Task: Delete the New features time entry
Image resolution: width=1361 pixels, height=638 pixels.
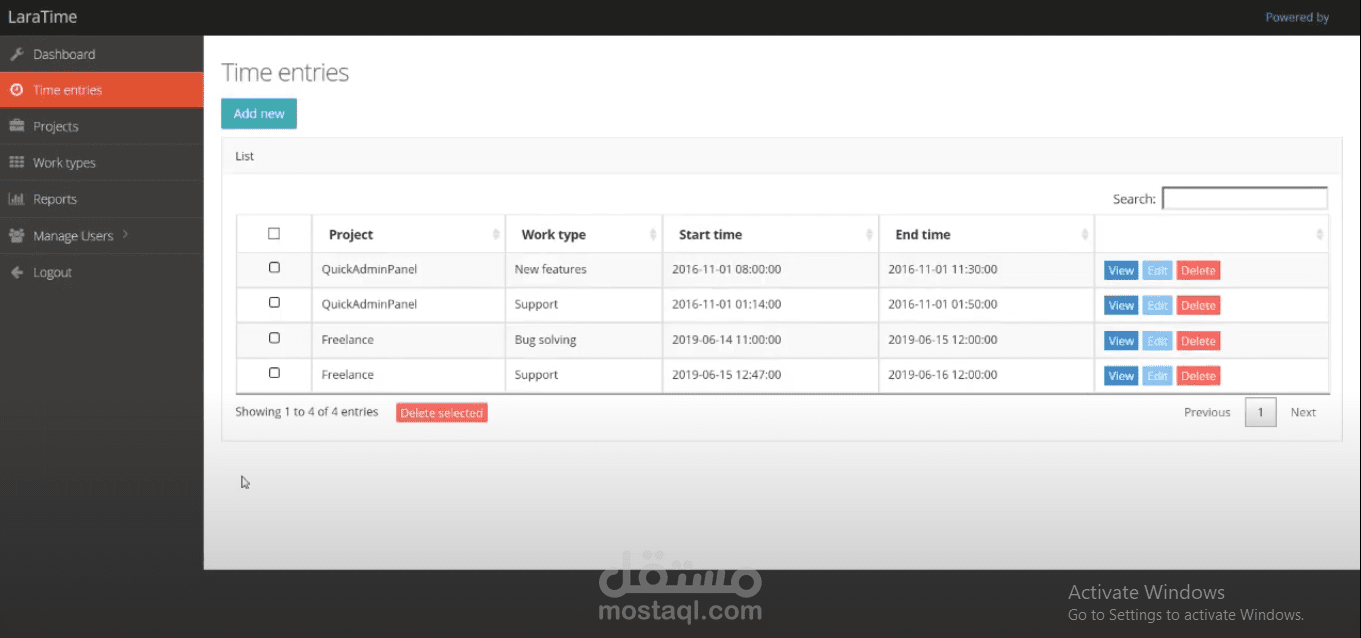Action: click(1198, 271)
